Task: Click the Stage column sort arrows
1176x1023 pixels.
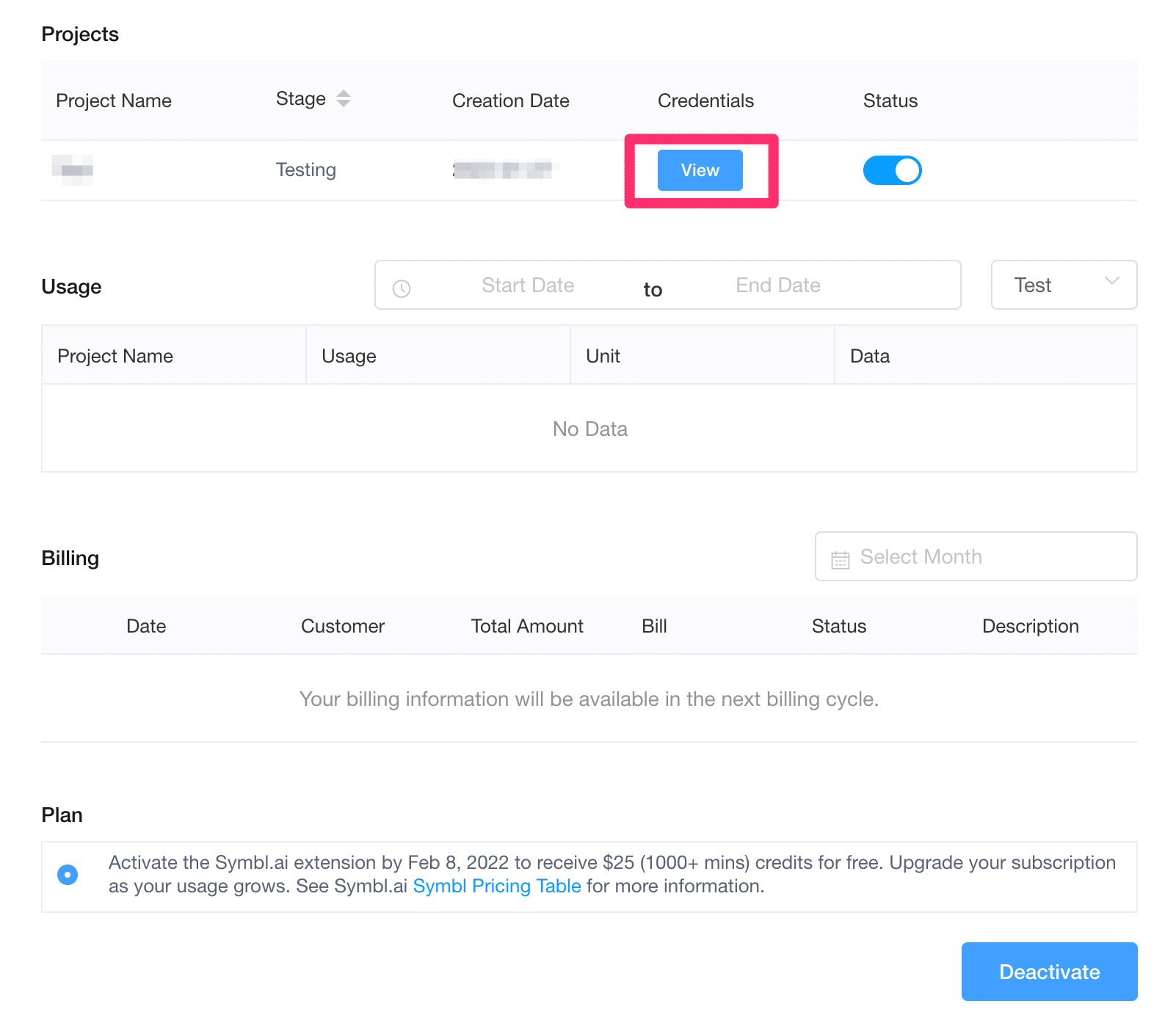Action: pos(343,98)
